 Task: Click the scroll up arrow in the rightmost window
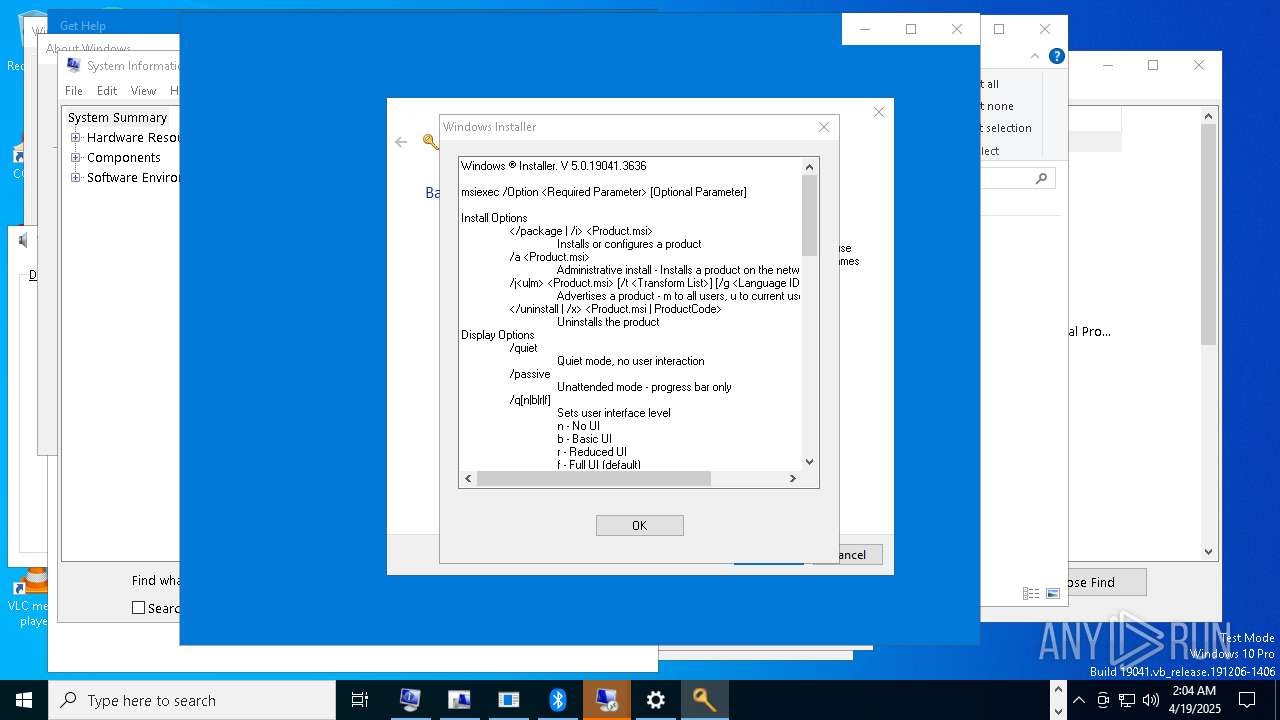[1209, 116]
